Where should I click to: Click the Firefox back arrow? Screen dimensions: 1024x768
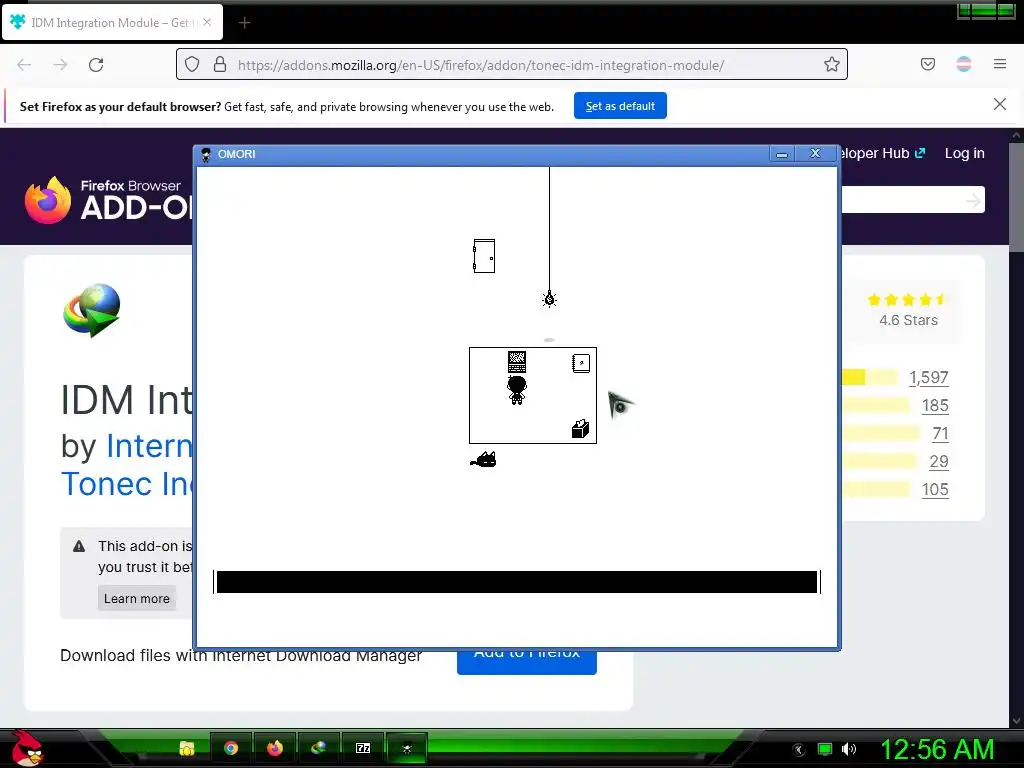[24, 65]
